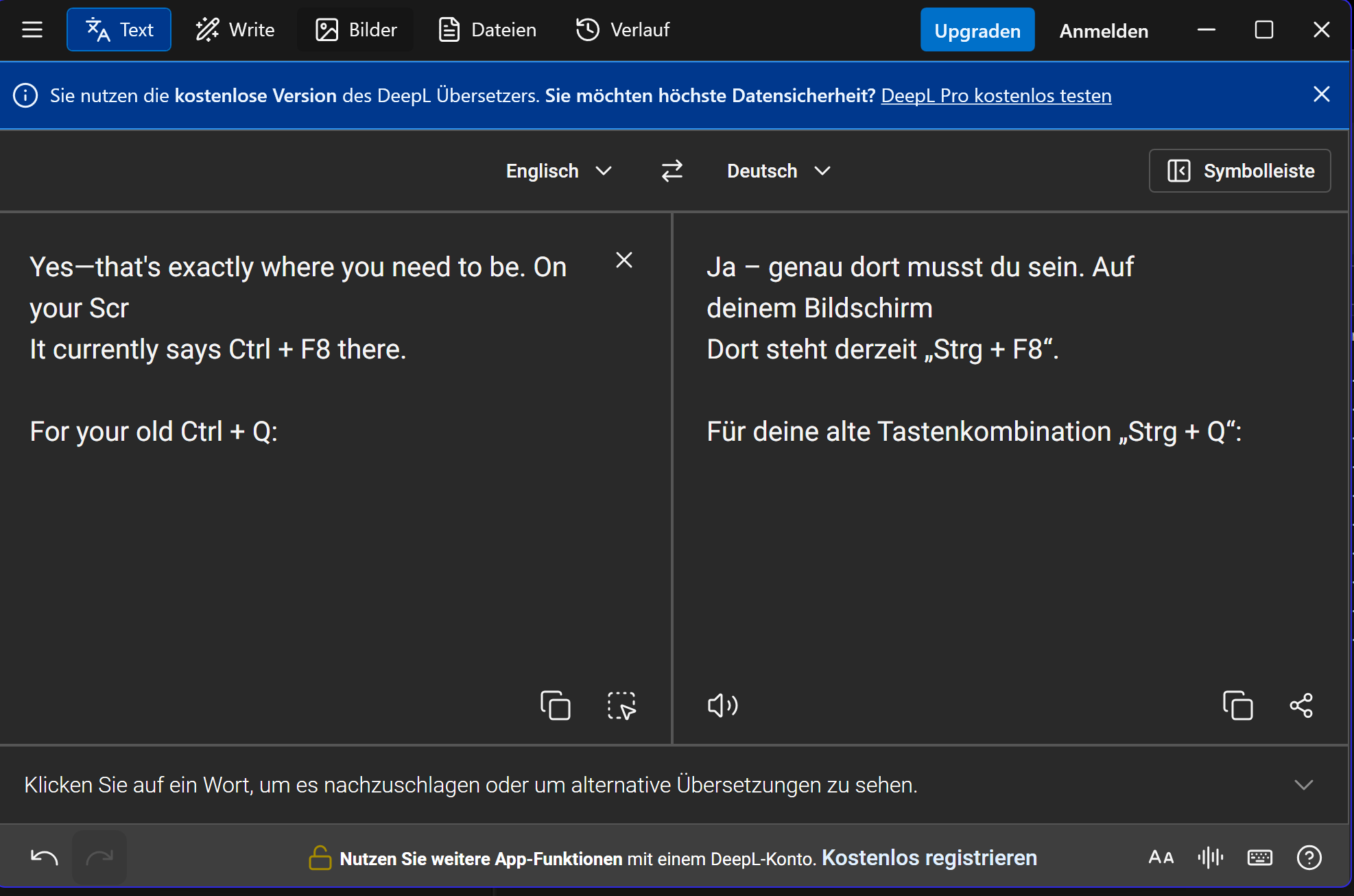Switch to the Text translation tab

(119, 30)
